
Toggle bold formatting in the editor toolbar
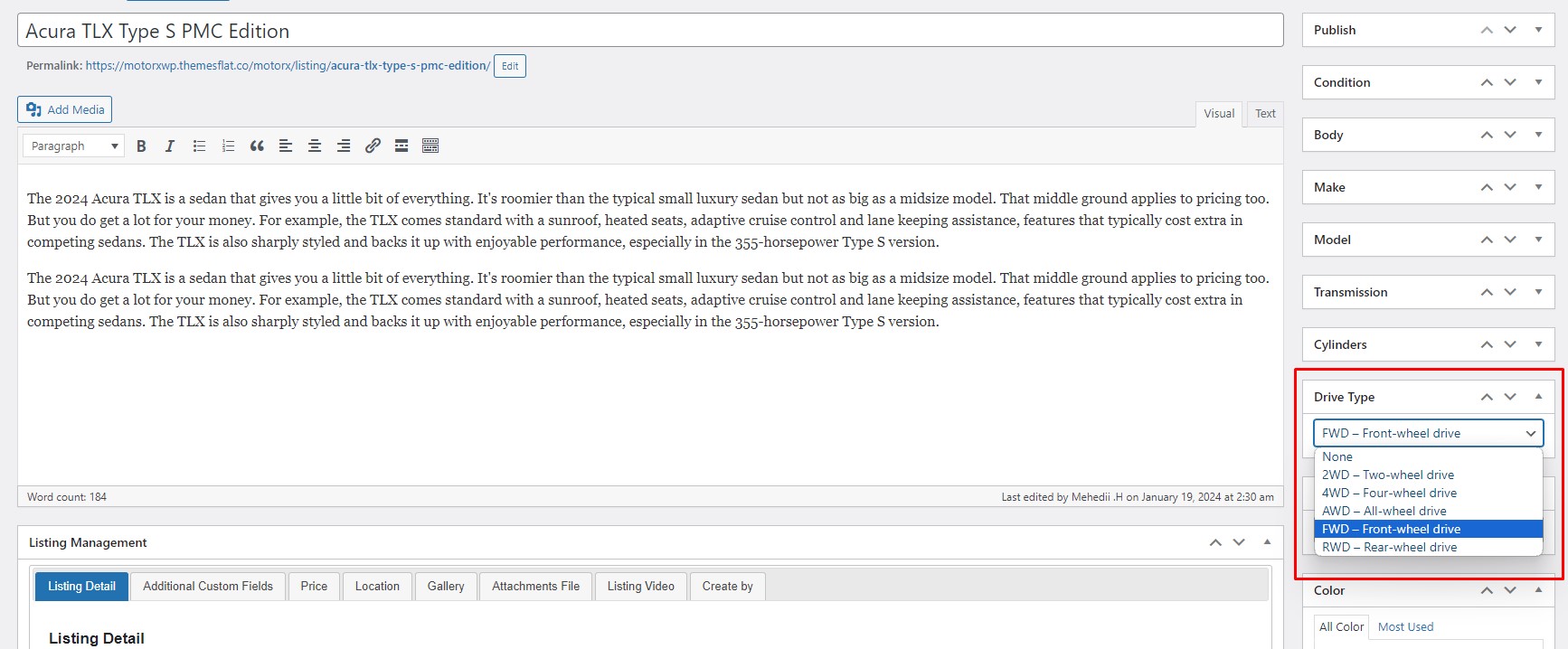(x=141, y=146)
